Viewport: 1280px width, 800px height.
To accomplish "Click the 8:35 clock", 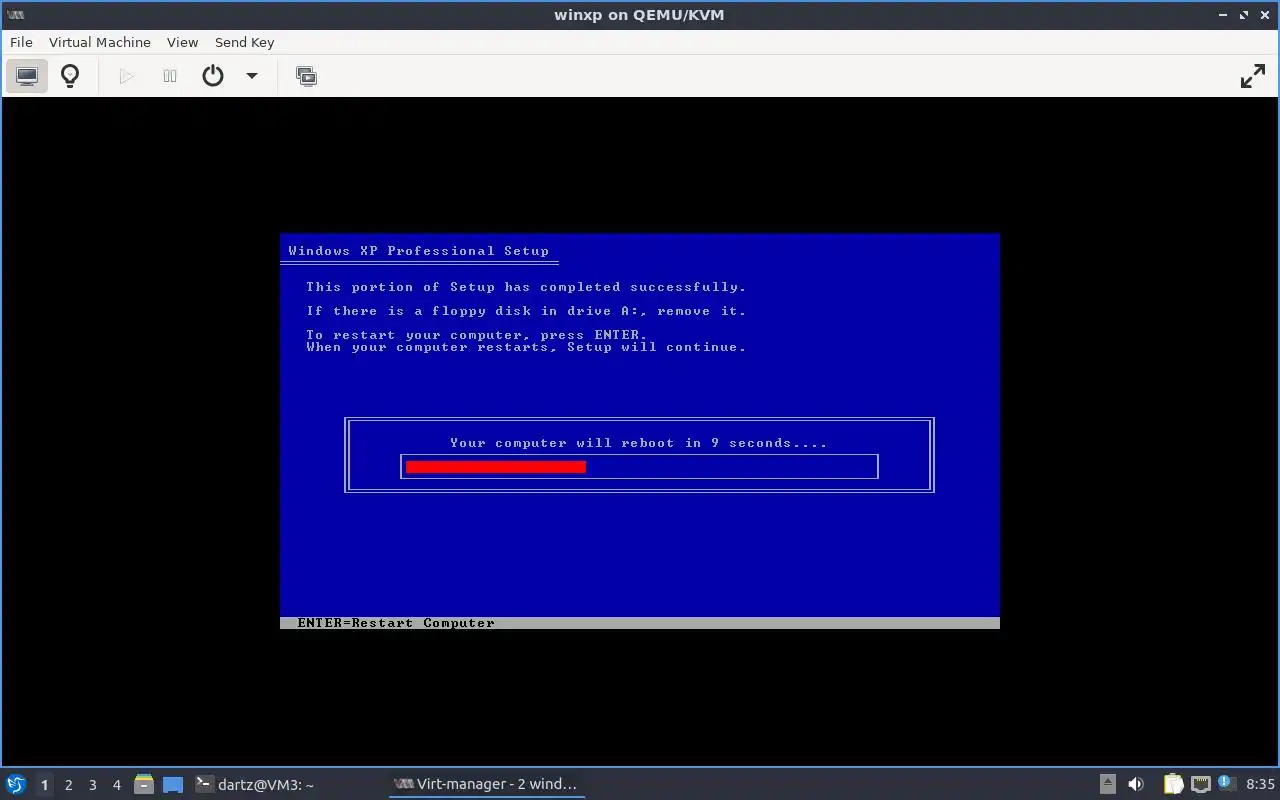I will pos(1260,785).
